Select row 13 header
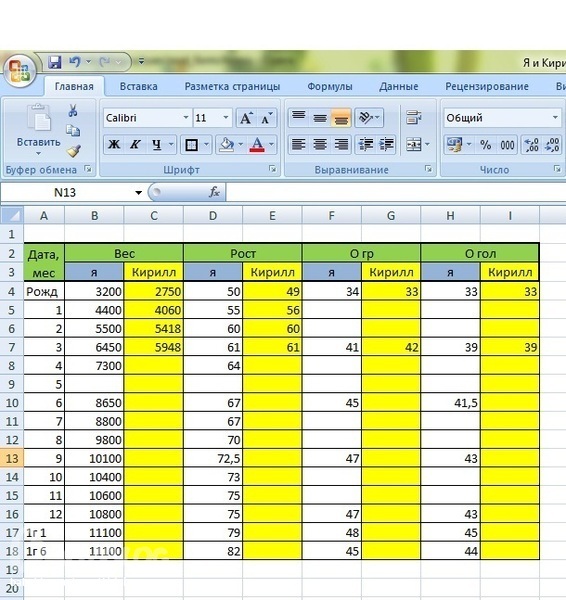The width and height of the screenshot is (566, 600). 12,458
